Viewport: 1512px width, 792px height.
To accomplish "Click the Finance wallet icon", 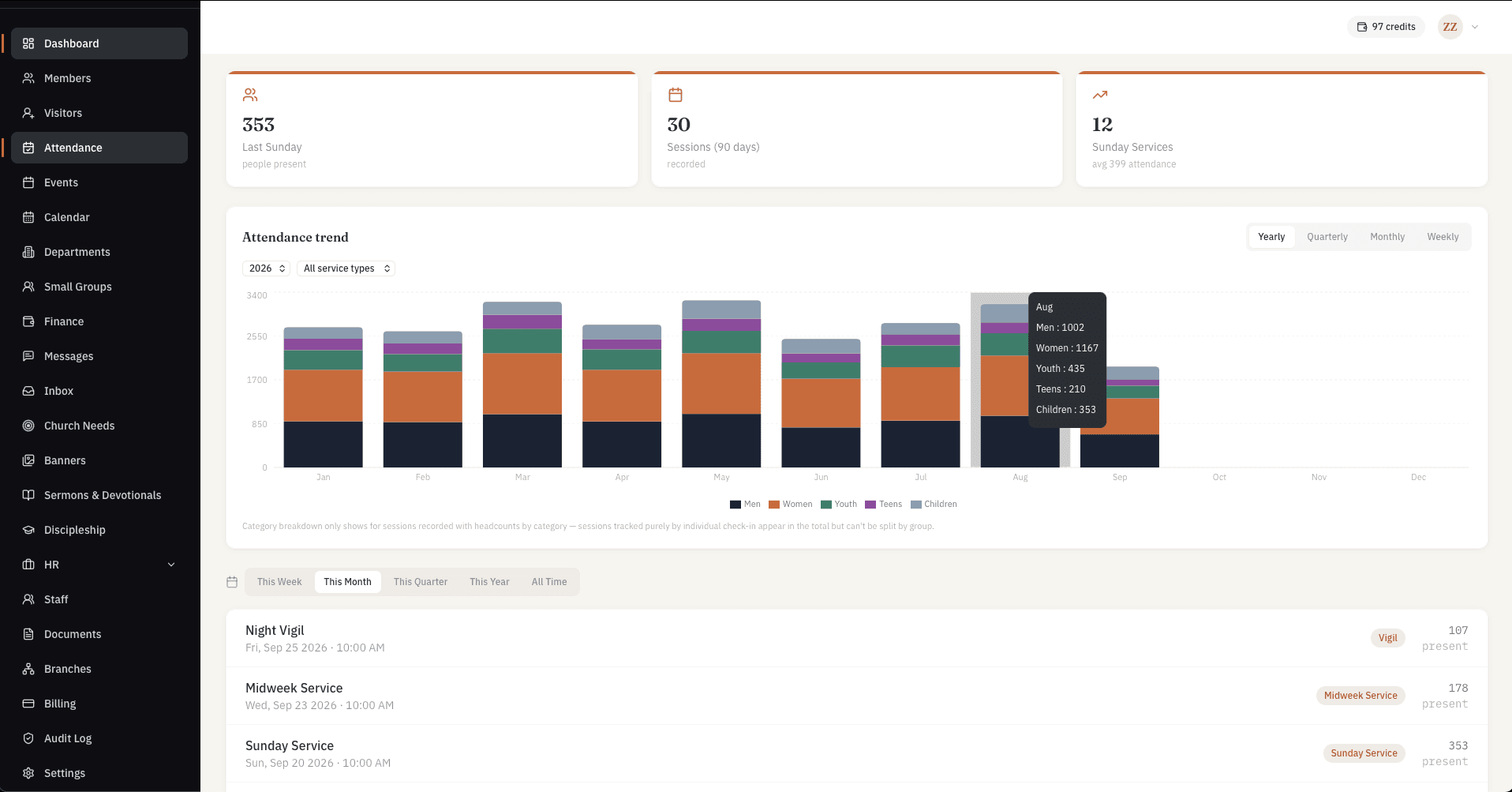I will 28,321.
